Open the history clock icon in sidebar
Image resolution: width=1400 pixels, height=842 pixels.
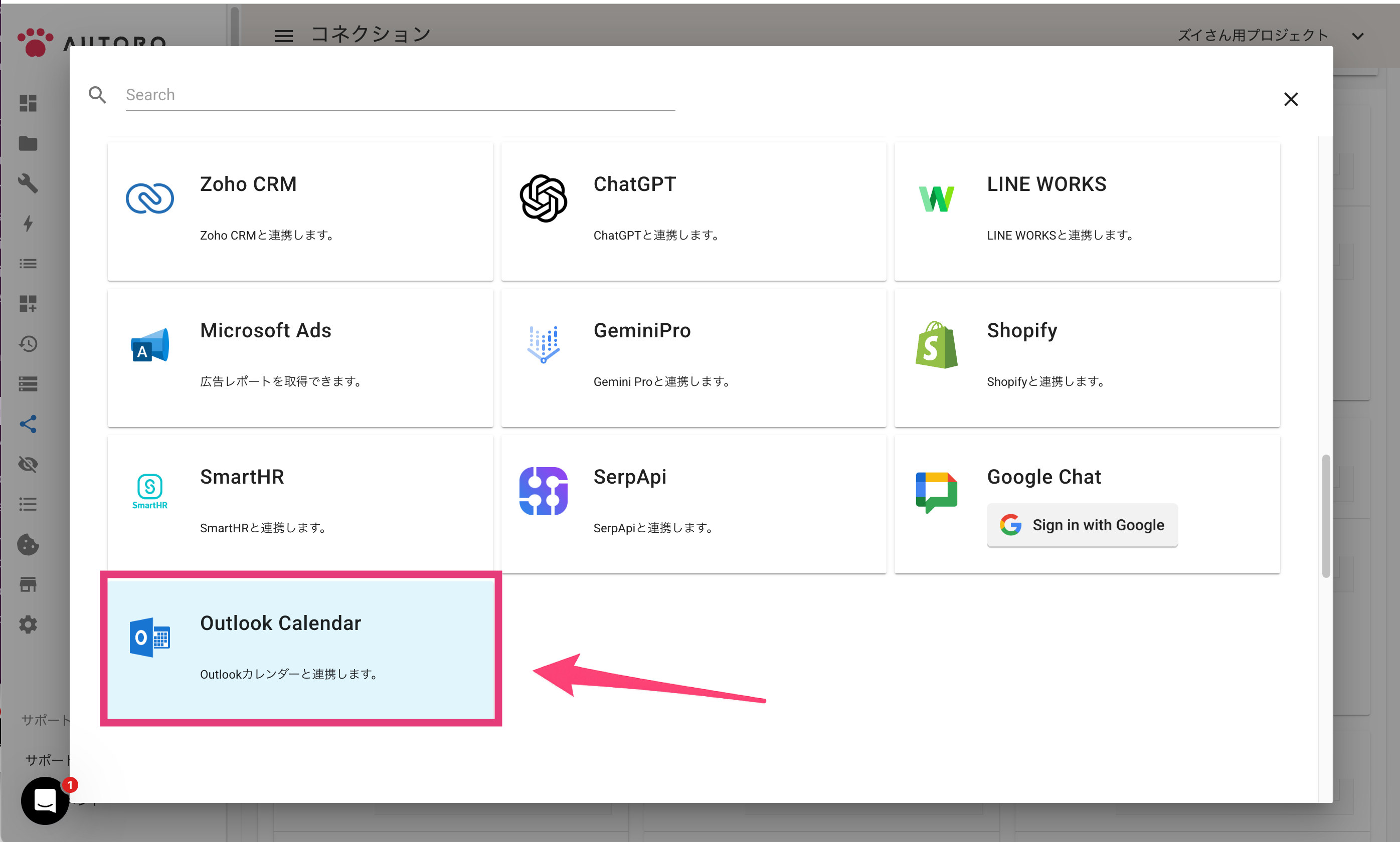click(28, 344)
